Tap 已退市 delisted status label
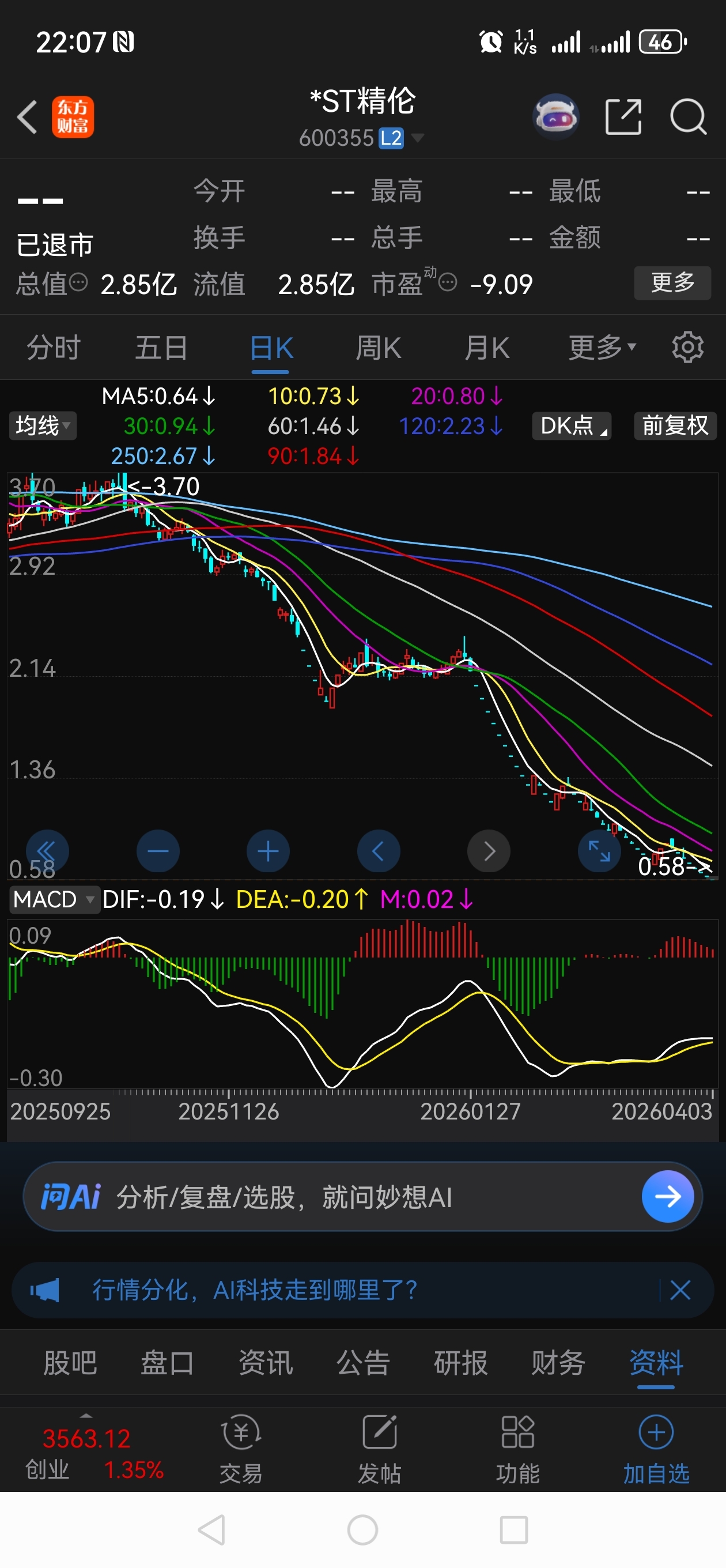The height and width of the screenshot is (1568, 726). pos(55,244)
